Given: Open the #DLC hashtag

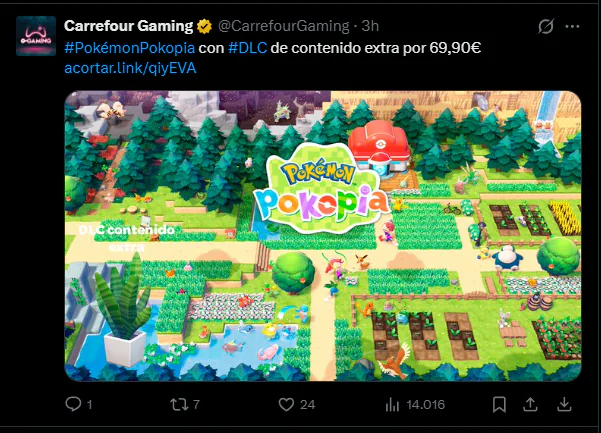Looking at the screenshot, I should [248, 48].
